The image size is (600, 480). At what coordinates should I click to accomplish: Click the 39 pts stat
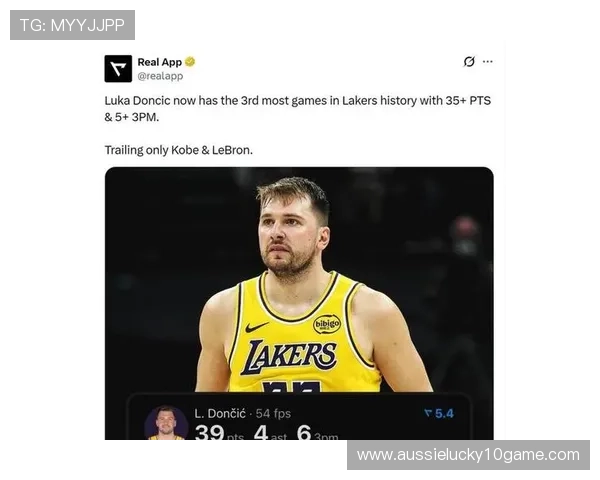pos(219,432)
